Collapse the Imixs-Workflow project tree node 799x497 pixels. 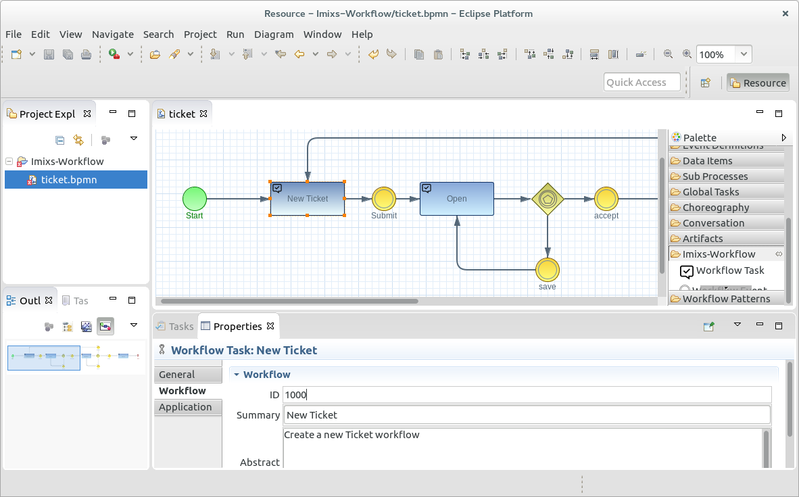click(x=9, y=161)
